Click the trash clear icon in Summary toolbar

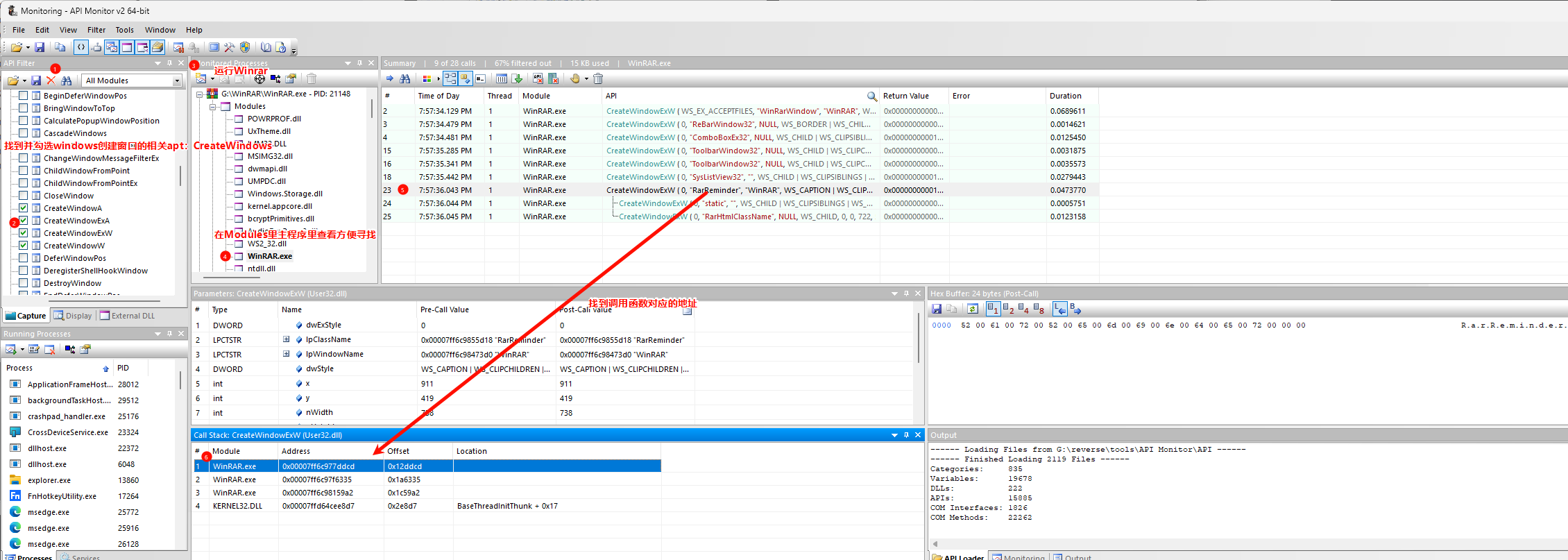(x=598, y=79)
